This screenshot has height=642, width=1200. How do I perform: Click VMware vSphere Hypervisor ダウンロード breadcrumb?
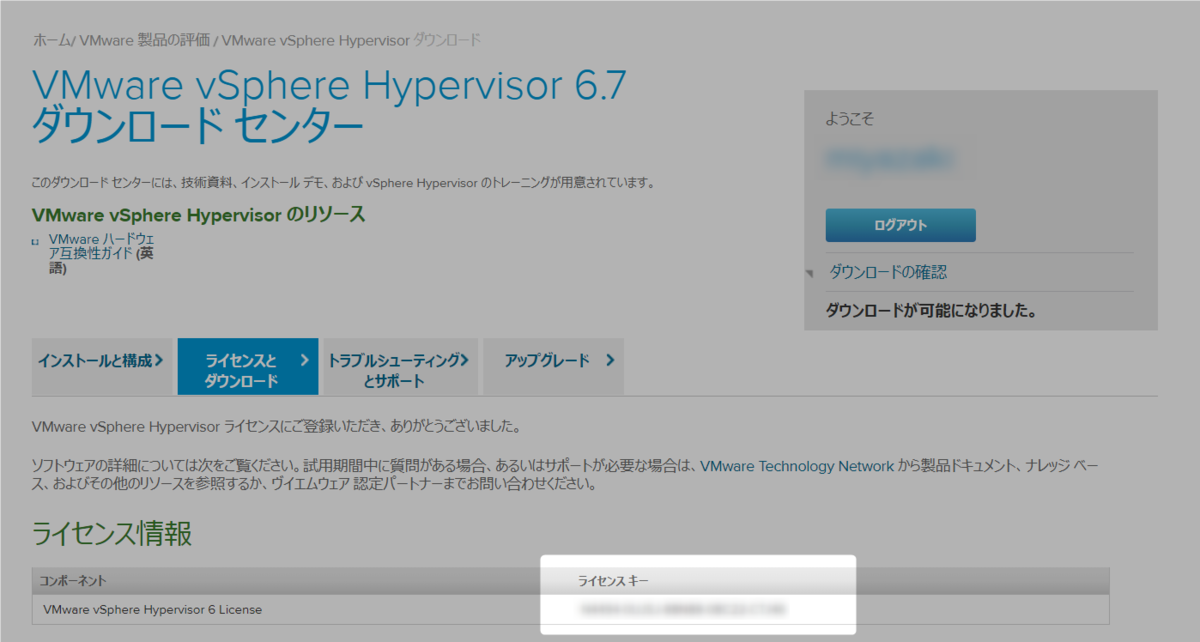[351, 40]
